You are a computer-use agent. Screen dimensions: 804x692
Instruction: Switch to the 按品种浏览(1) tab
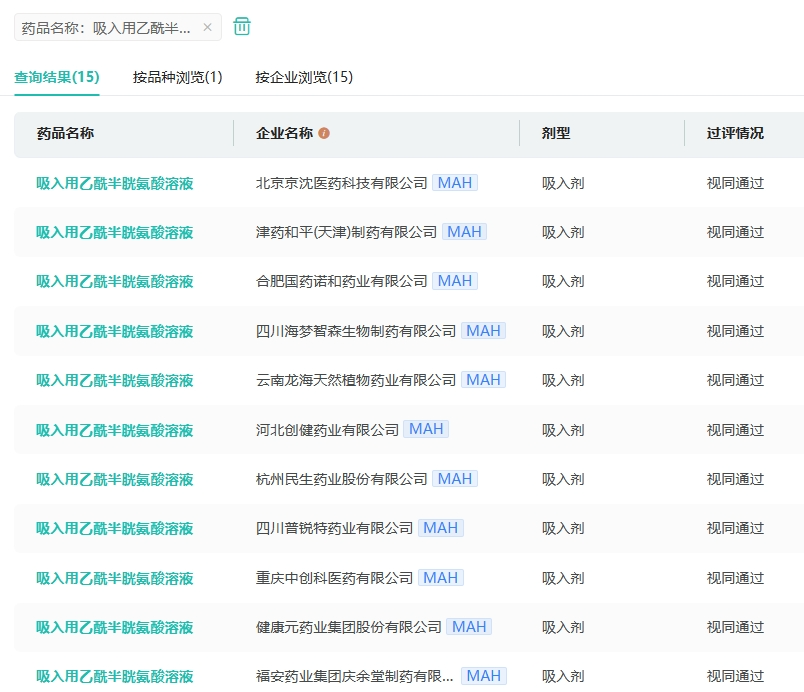coord(177,77)
